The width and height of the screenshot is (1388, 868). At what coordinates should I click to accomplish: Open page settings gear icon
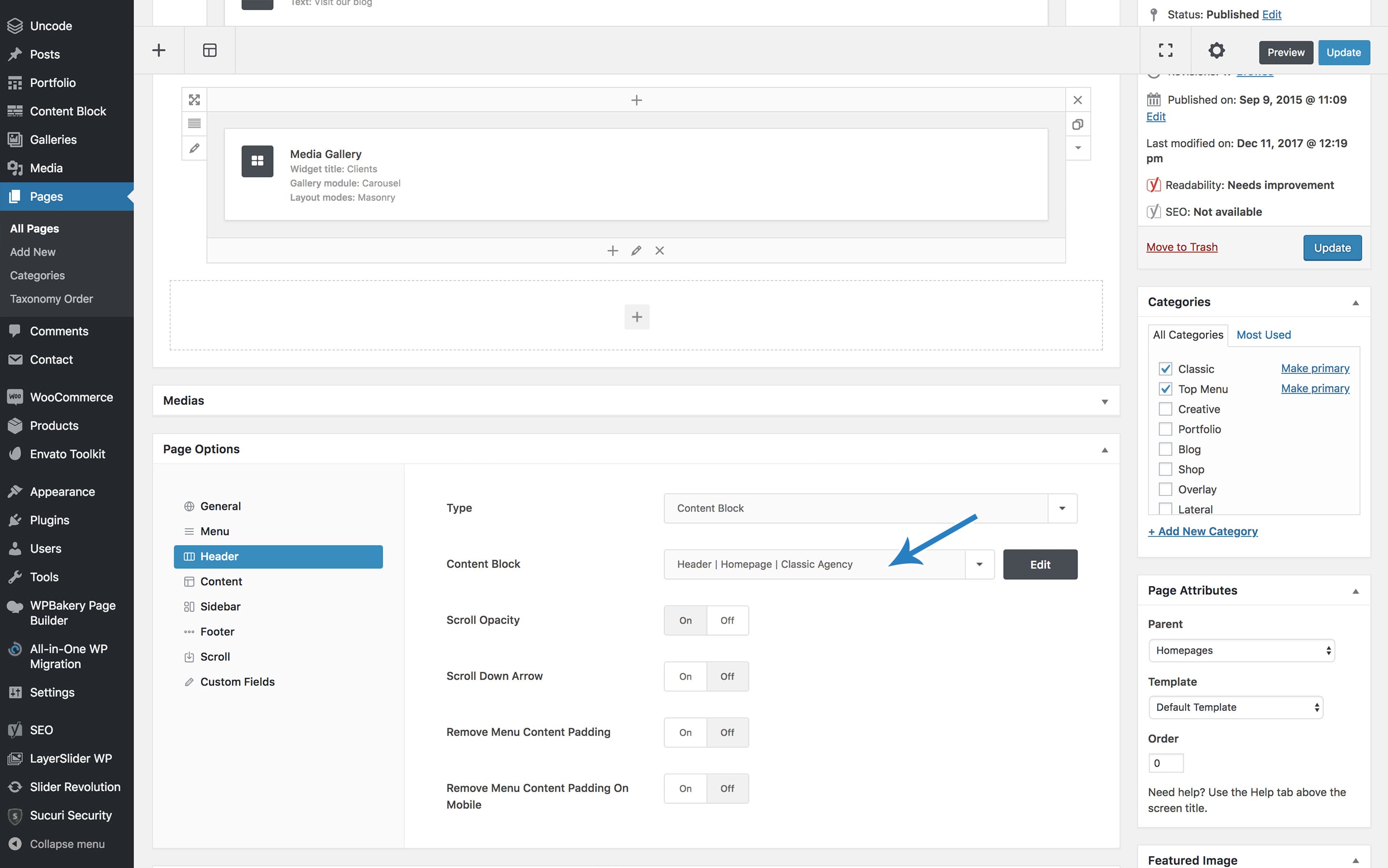(1216, 51)
